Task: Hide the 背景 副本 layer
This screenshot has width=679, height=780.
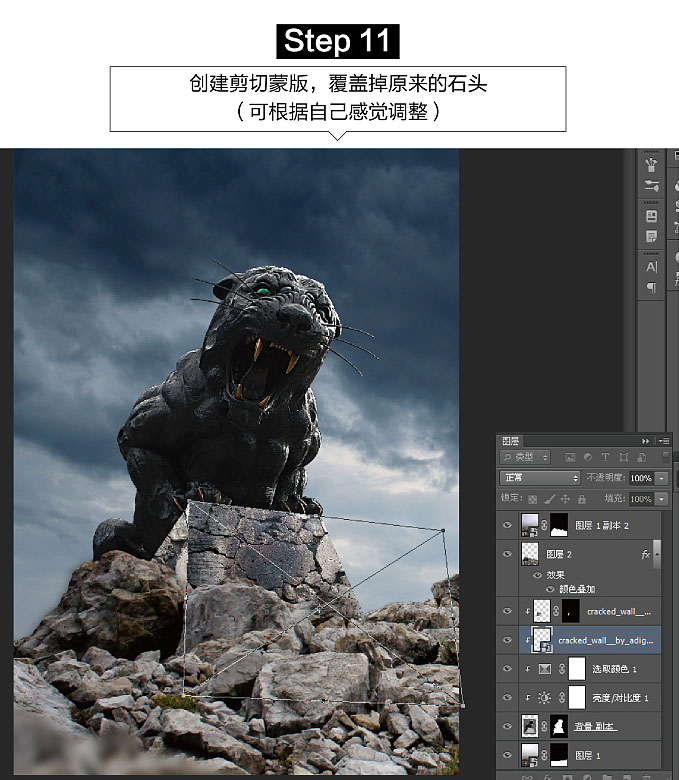Action: (507, 726)
